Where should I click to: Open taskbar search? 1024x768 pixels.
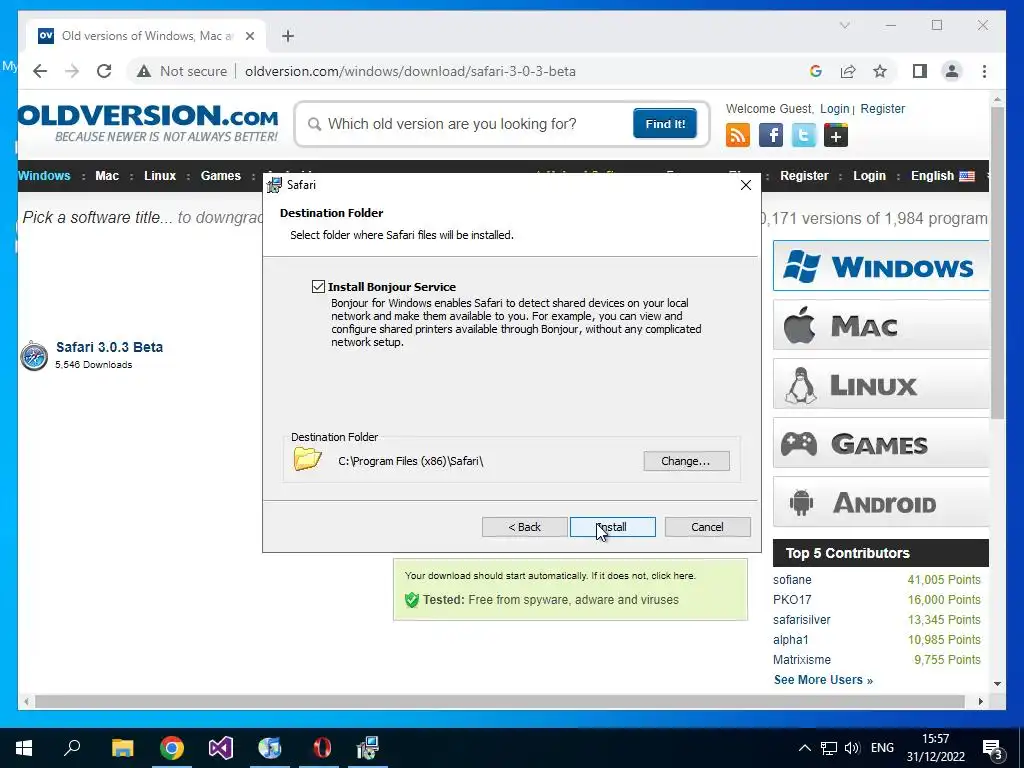pyautogui.click(x=72, y=748)
